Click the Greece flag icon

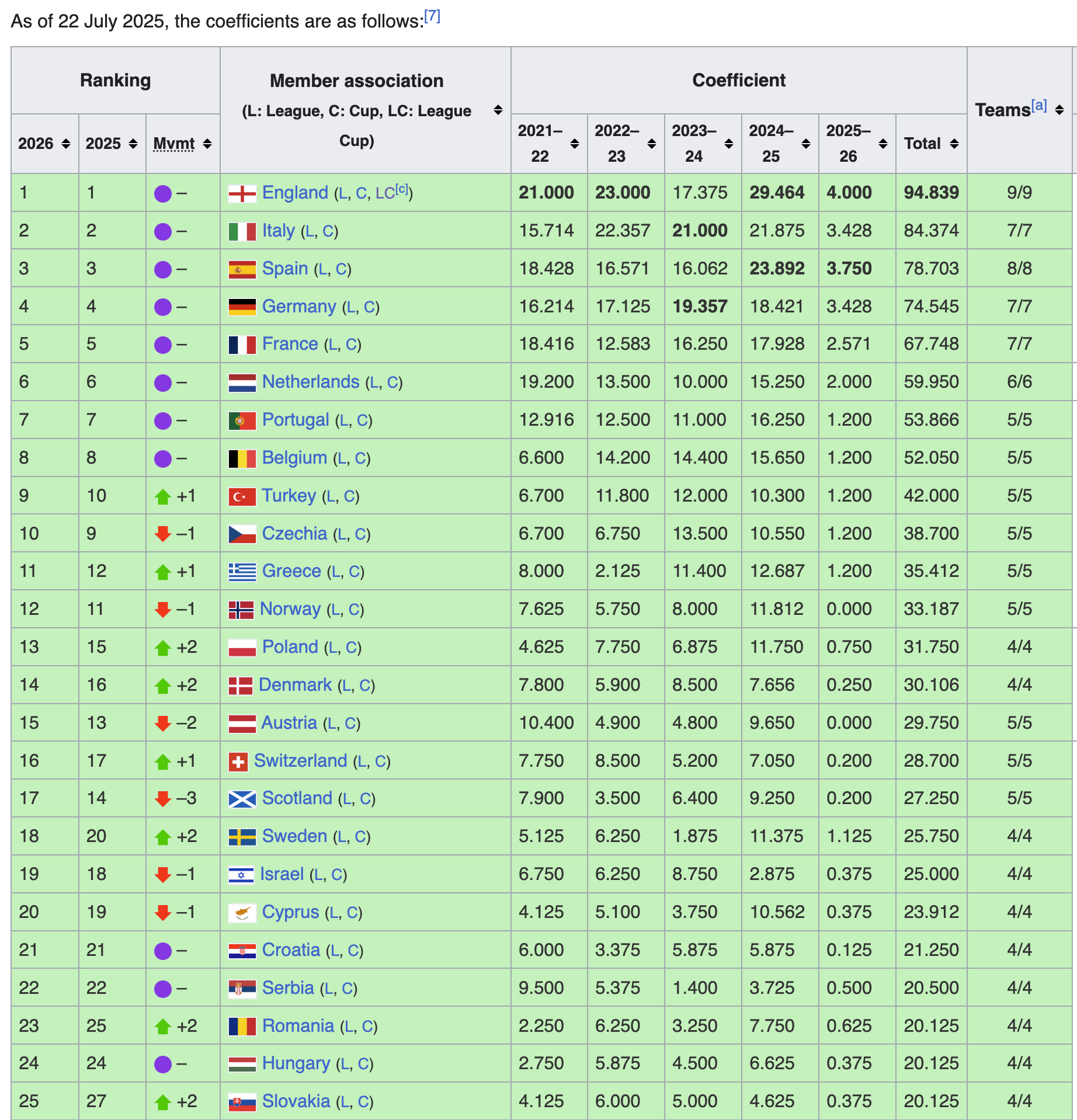pos(242,572)
